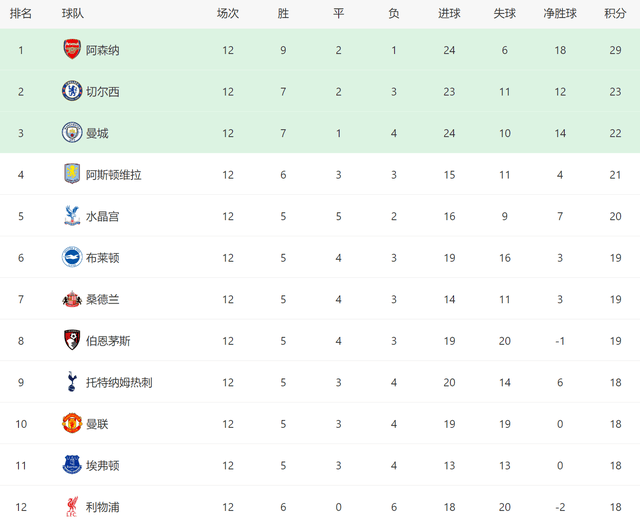Image resolution: width=640 pixels, height=522 pixels.
Task: Click the Manchester City crest icon
Action: pyautogui.click(x=72, y=133)
